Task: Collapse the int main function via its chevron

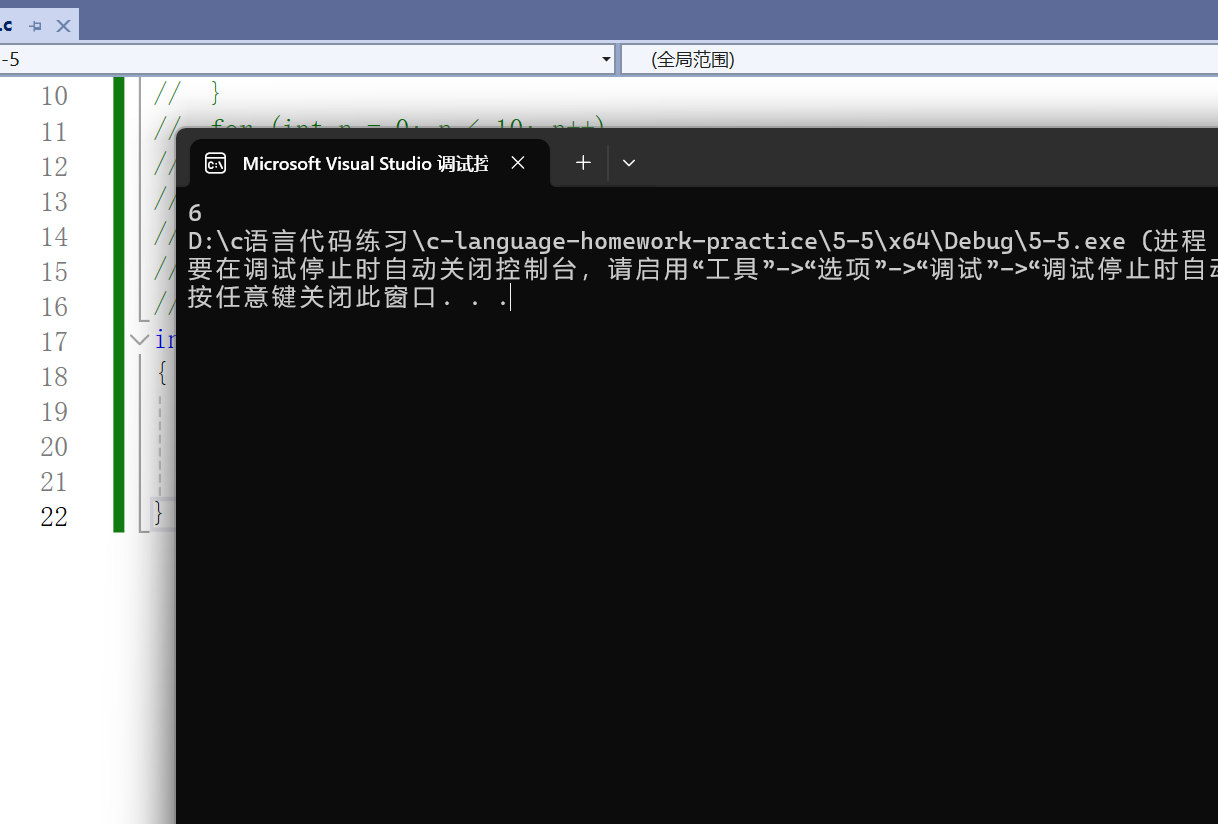Action: click(x=139, y=339)
